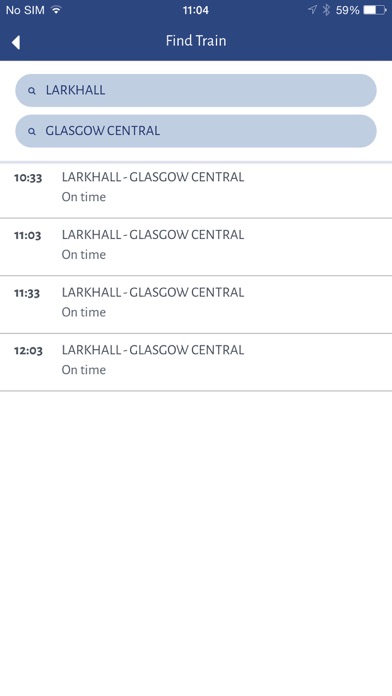
Task: Tap the 11:04 clock in status bar
Action: pyautogui.click(x=196, y=10)
